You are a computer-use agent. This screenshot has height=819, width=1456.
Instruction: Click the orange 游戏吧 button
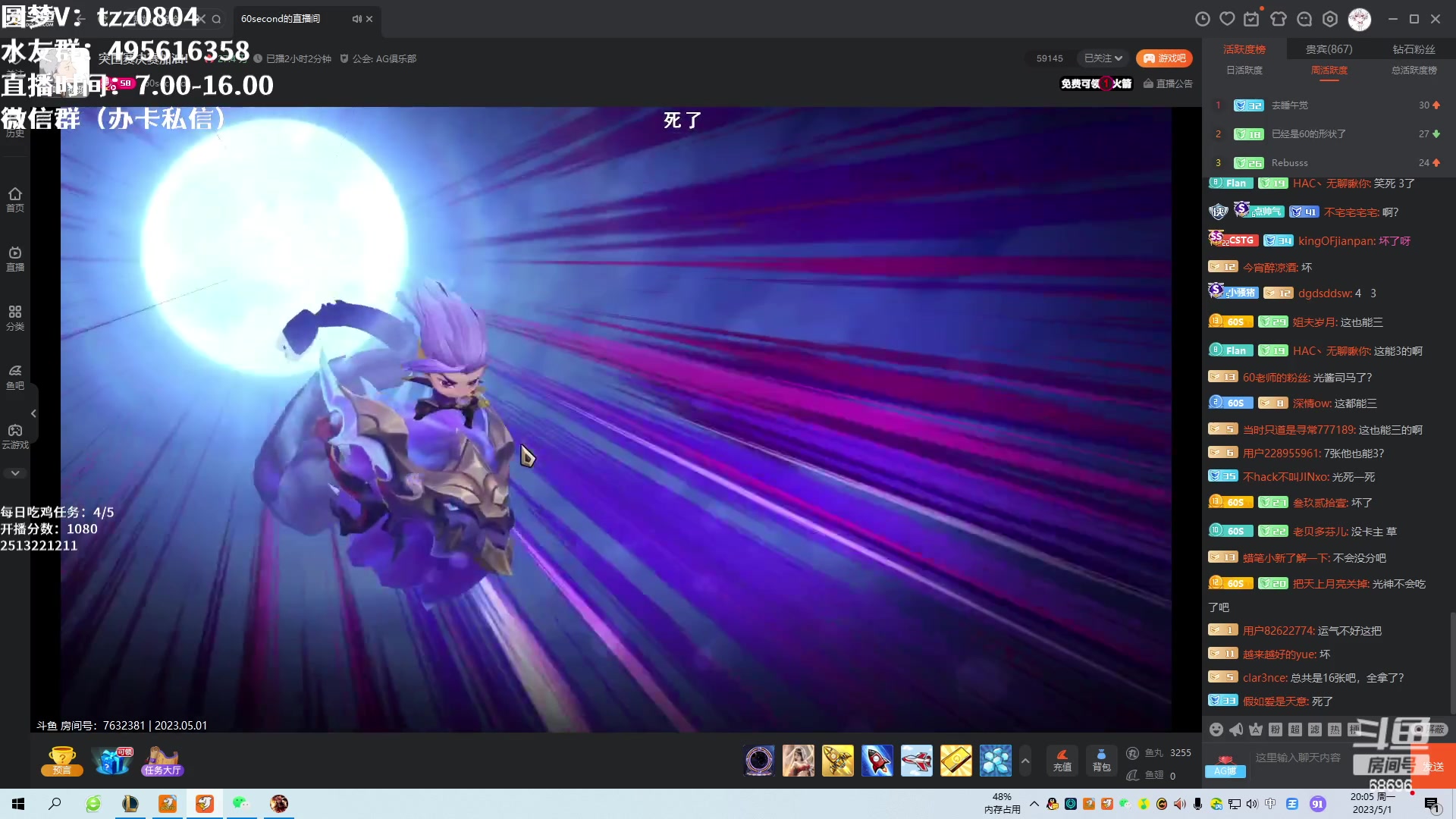[x=1164, y=58]
